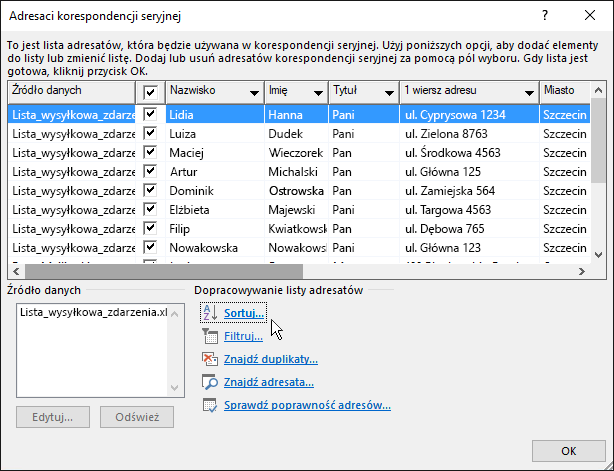Open the Sprawdź poprawność adresów... link
The image size is (614, 471).
307,405
